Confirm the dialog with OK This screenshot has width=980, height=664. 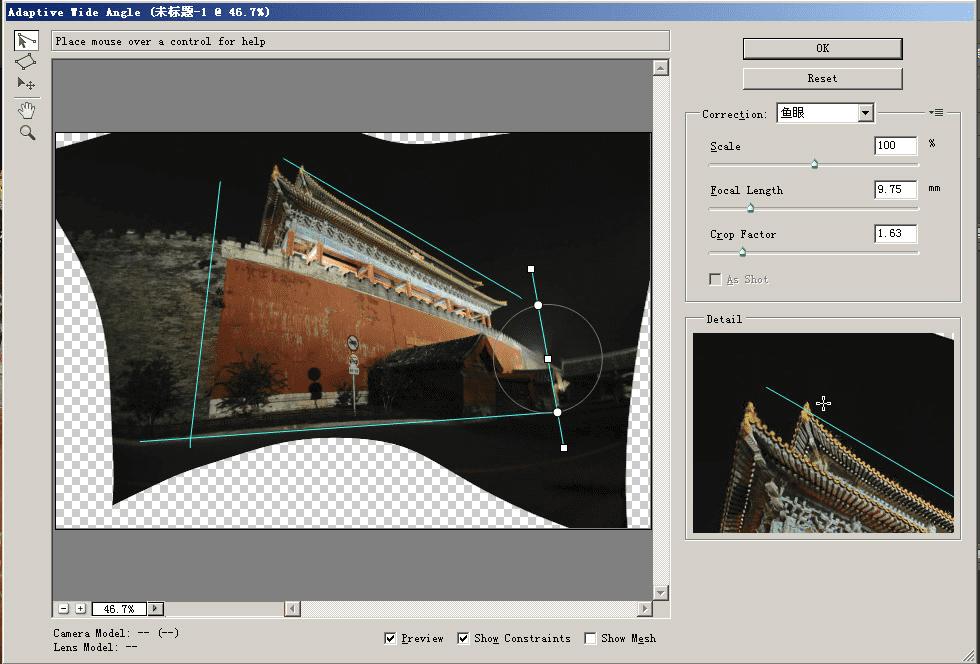point(822,48)
